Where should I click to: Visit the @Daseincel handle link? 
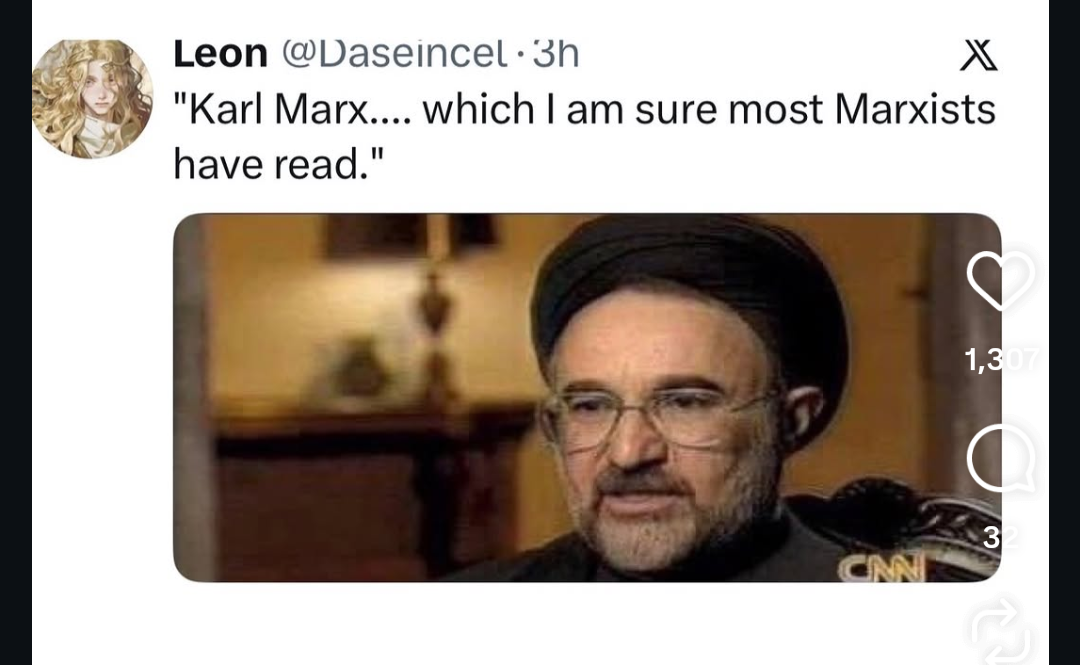pos(393,54)
